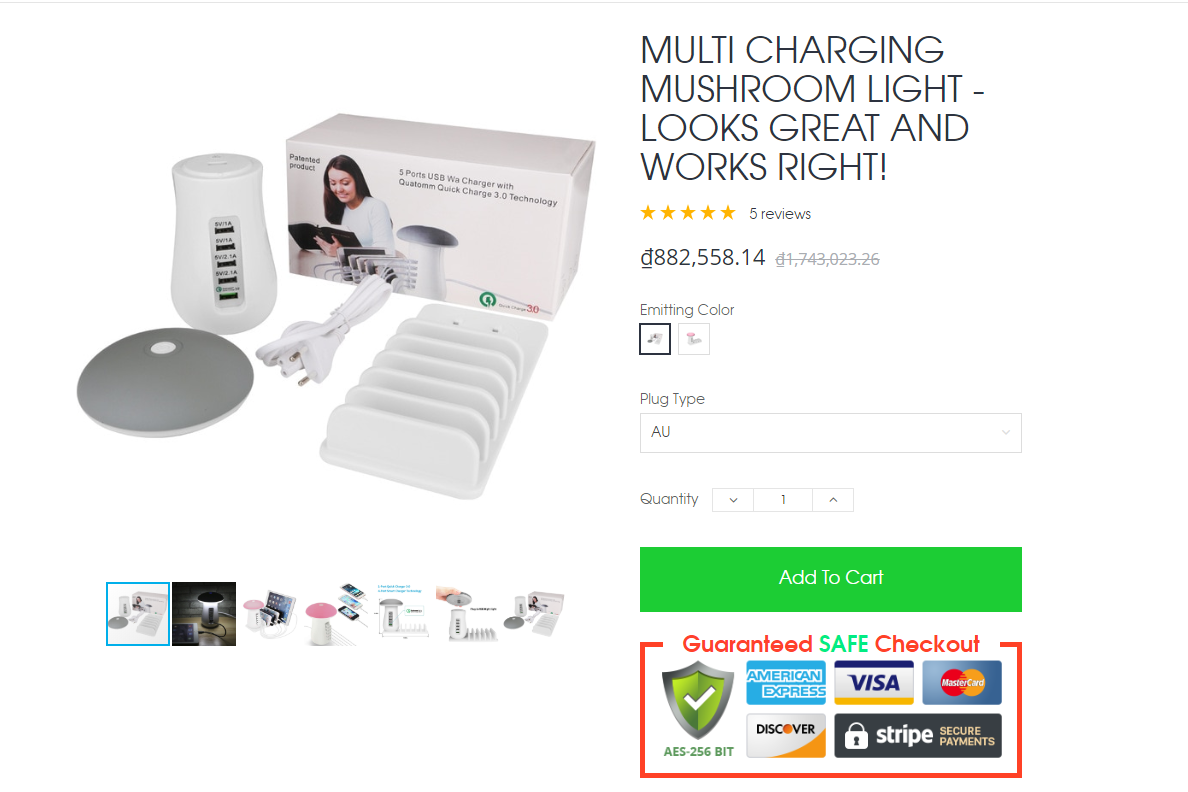Select the dimensions diagram thumbnail
Screen dimensions: 1188x792
pyautogui.click(x=402, y=614)
